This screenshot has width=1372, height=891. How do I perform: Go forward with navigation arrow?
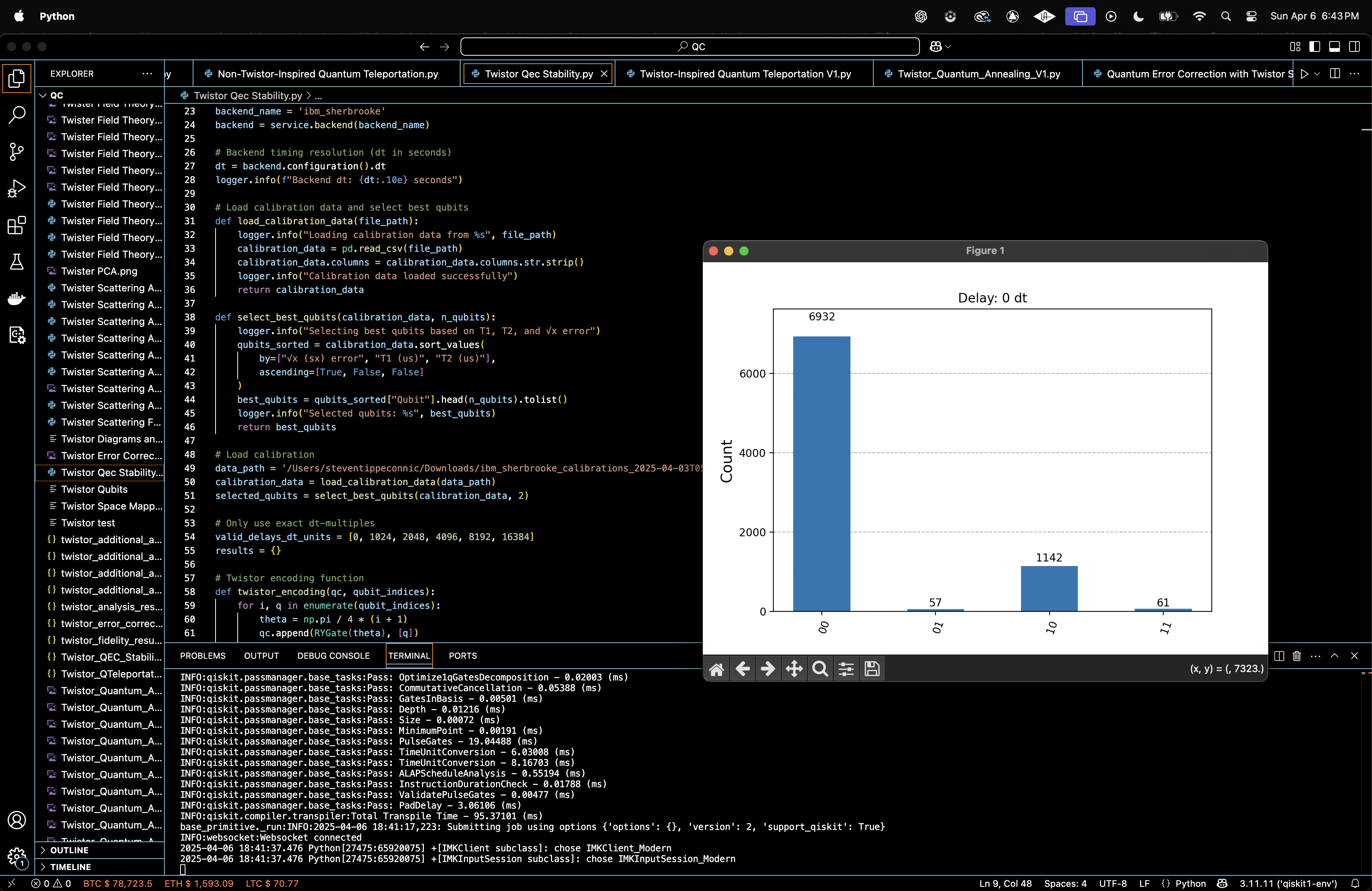[444, 47]
